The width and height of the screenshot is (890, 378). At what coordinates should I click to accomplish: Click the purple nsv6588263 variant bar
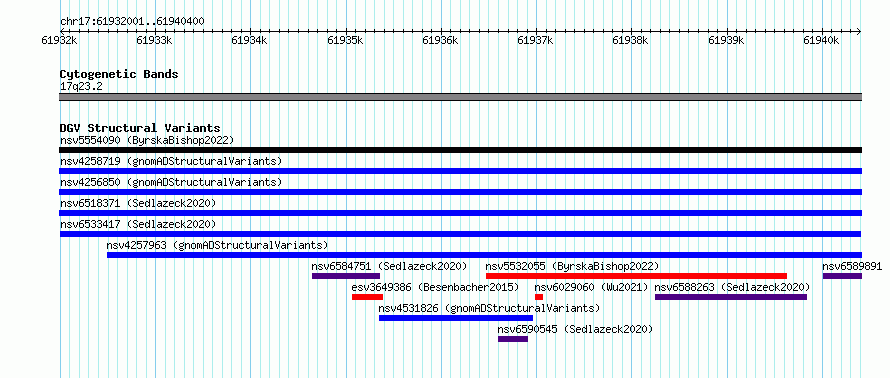click(x=731, y=297)
